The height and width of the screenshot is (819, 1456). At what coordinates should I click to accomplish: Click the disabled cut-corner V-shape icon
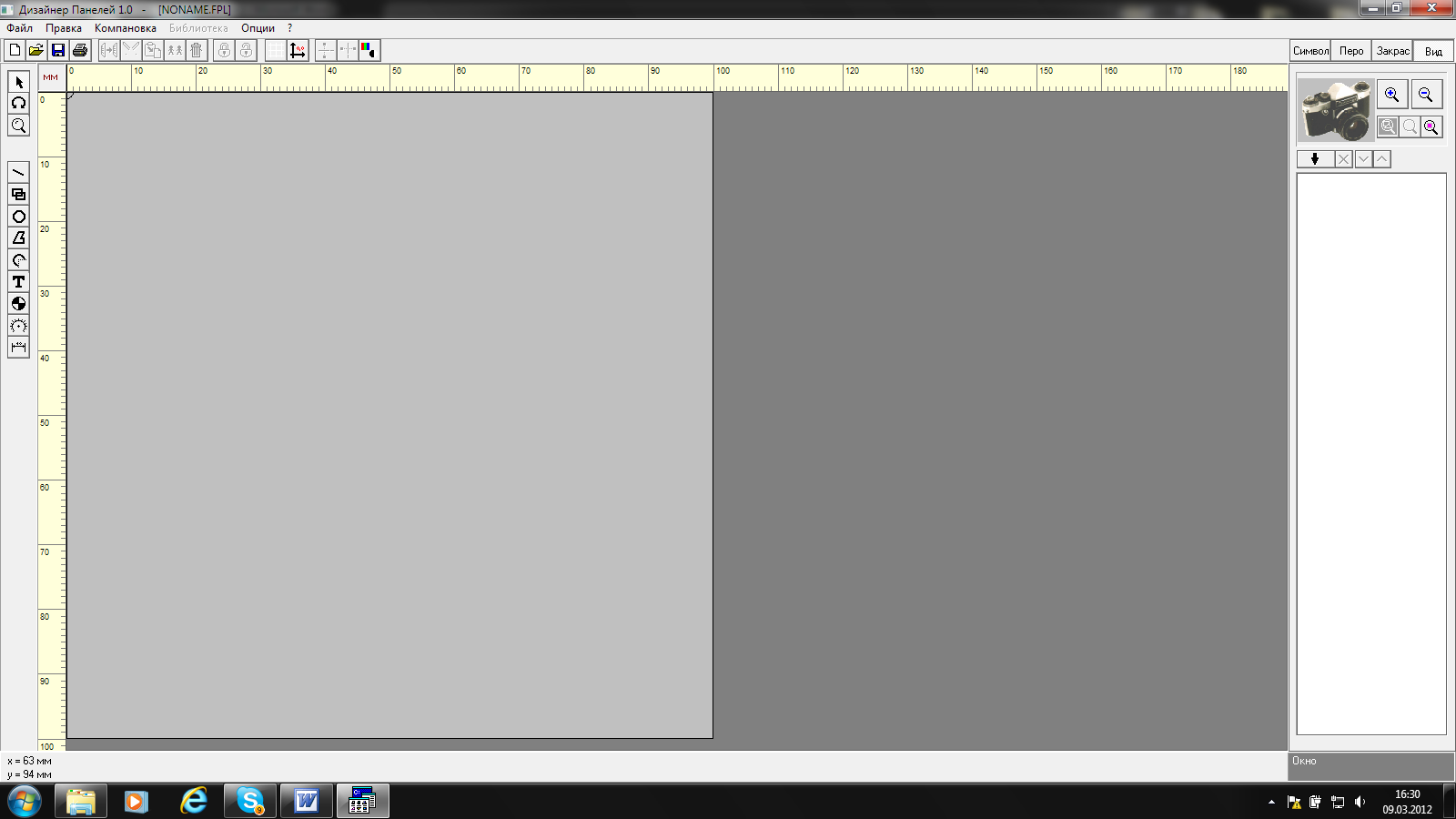(131, 50)
